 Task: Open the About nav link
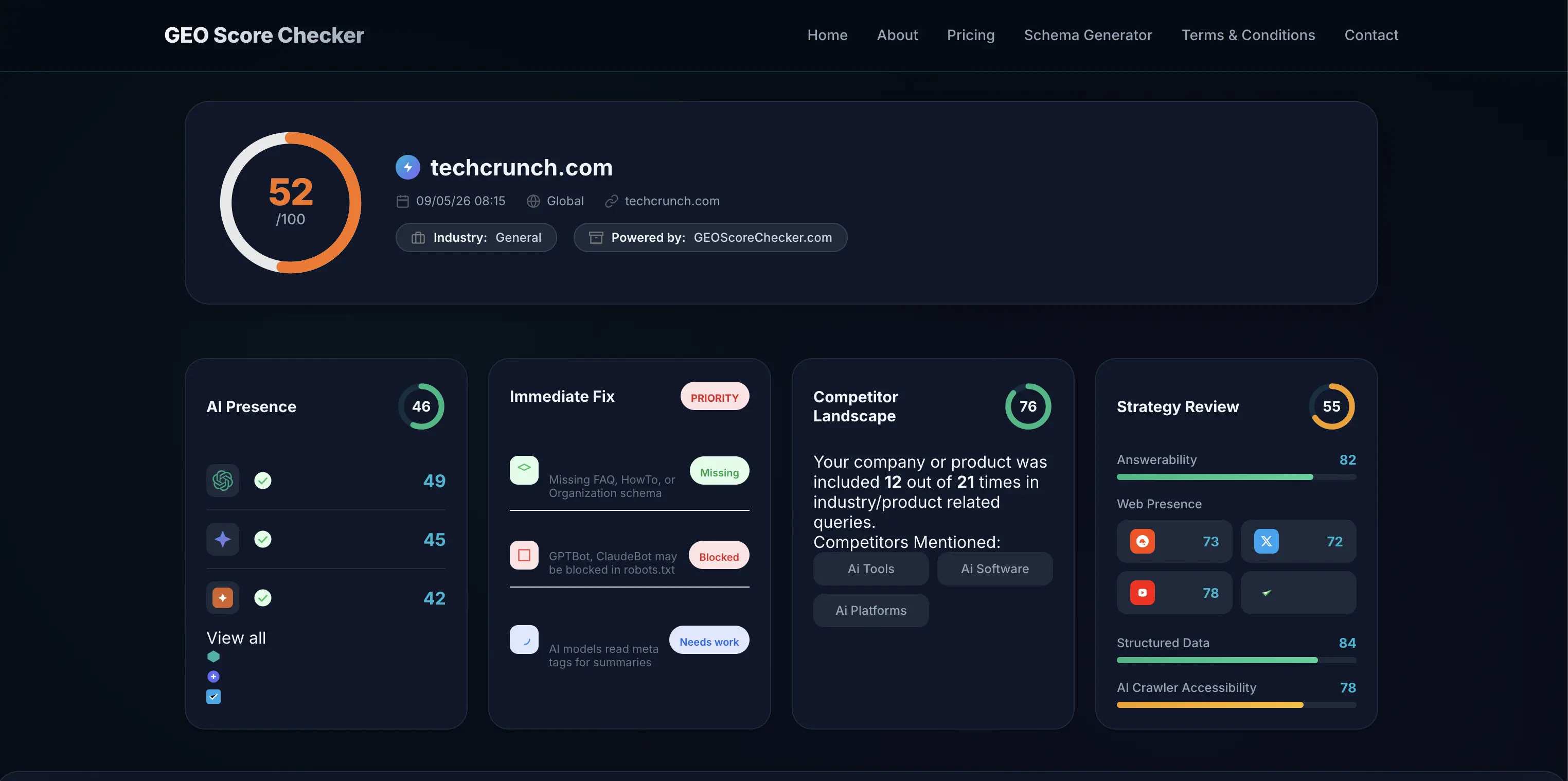[897, 35]
